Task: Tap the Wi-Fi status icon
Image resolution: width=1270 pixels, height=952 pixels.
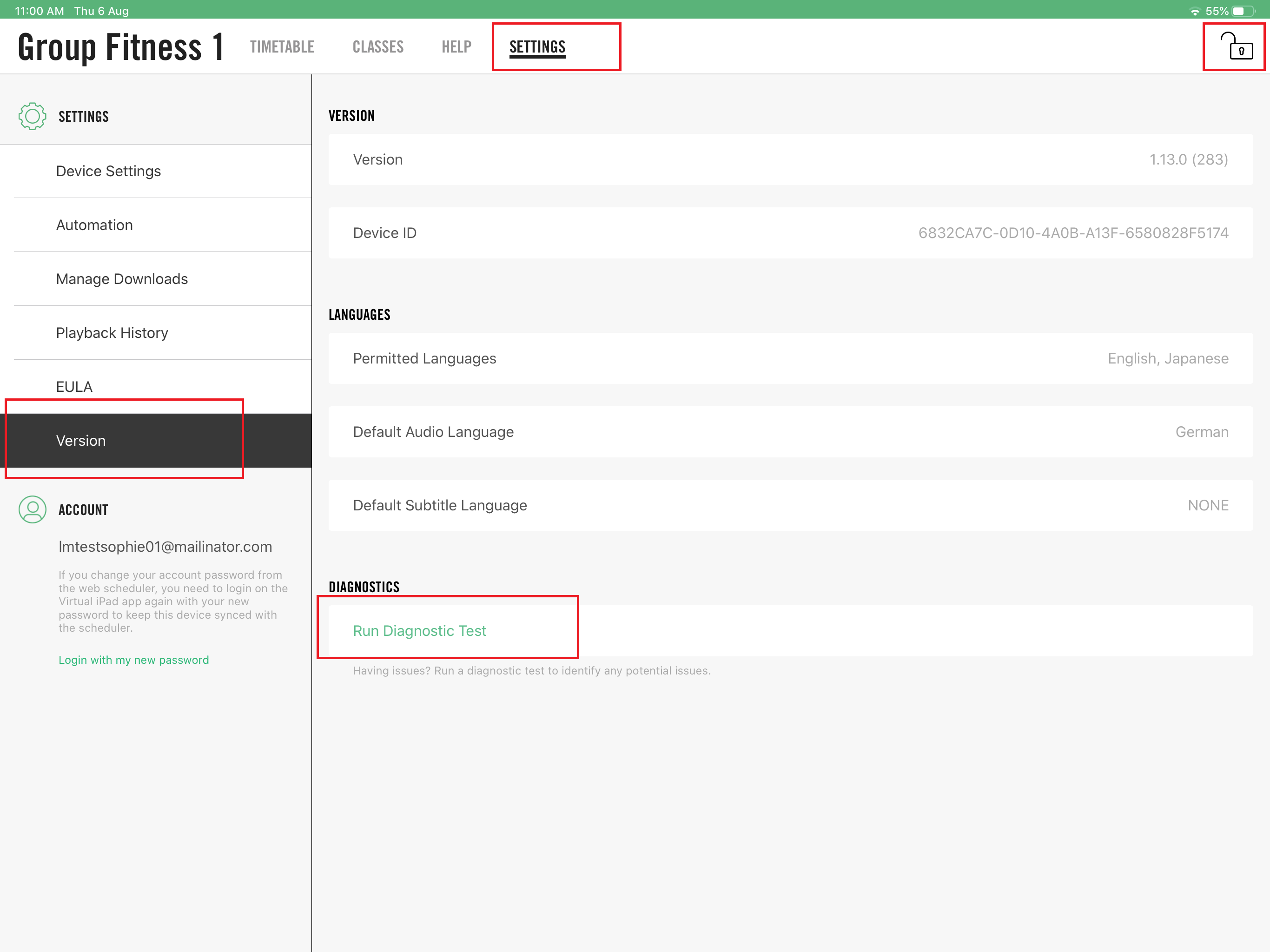Action: pyautogui.click(x=1194, y=11)
